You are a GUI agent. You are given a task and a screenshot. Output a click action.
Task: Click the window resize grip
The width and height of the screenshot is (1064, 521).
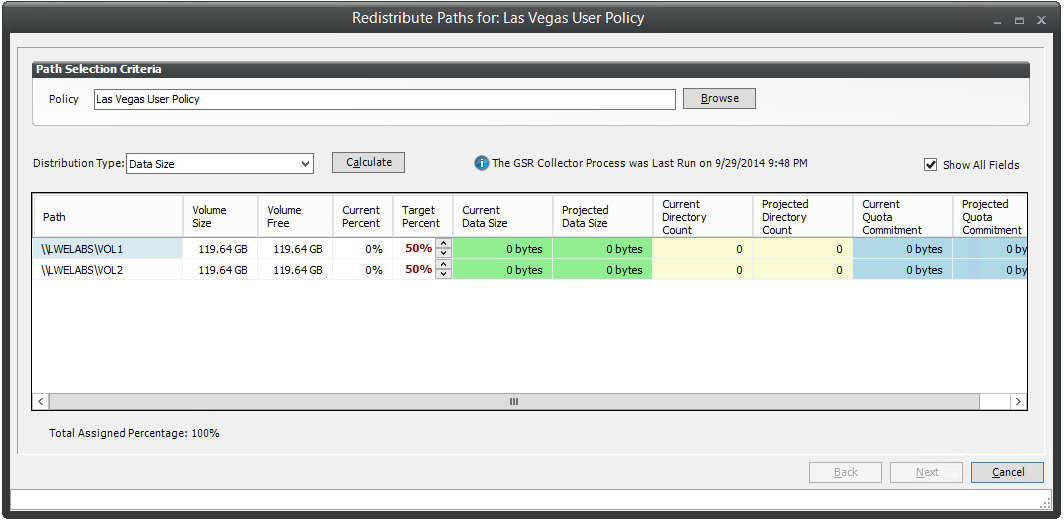point(1046,503)
